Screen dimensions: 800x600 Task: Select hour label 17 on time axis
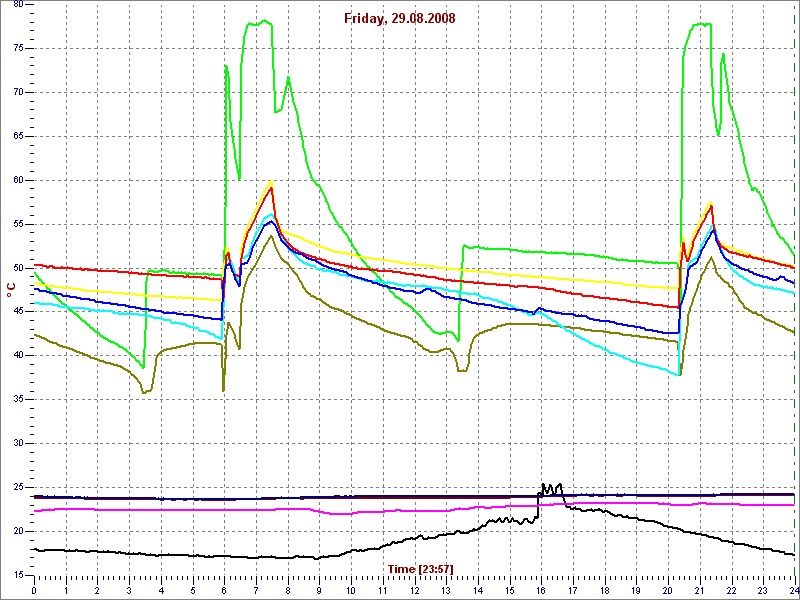point(573,592)
